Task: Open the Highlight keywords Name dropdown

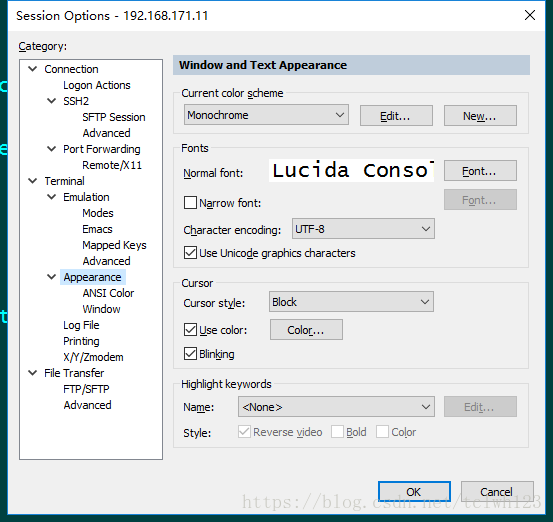Action: click(x=336, y=407)
